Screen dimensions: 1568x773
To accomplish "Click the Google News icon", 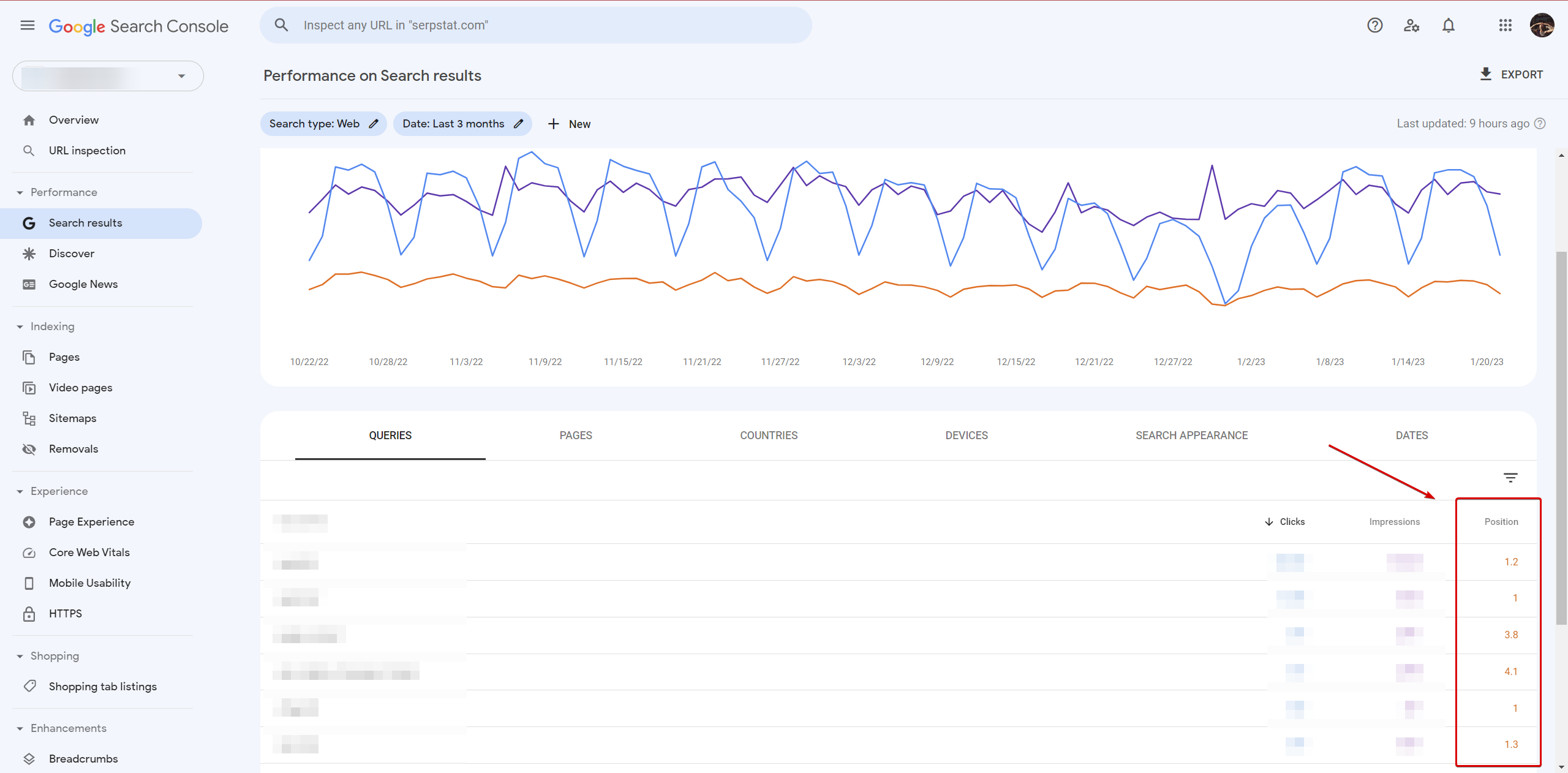I will [x=29, y=284].
